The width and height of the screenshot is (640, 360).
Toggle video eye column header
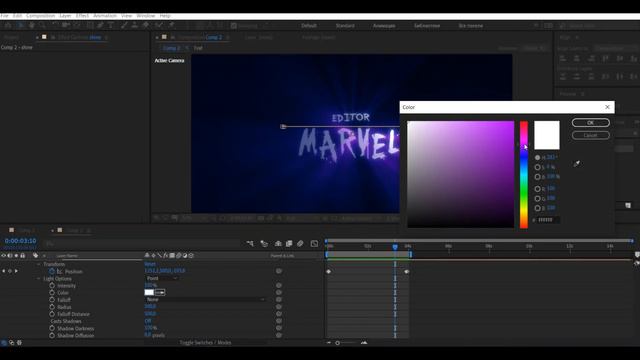point(3,256)
